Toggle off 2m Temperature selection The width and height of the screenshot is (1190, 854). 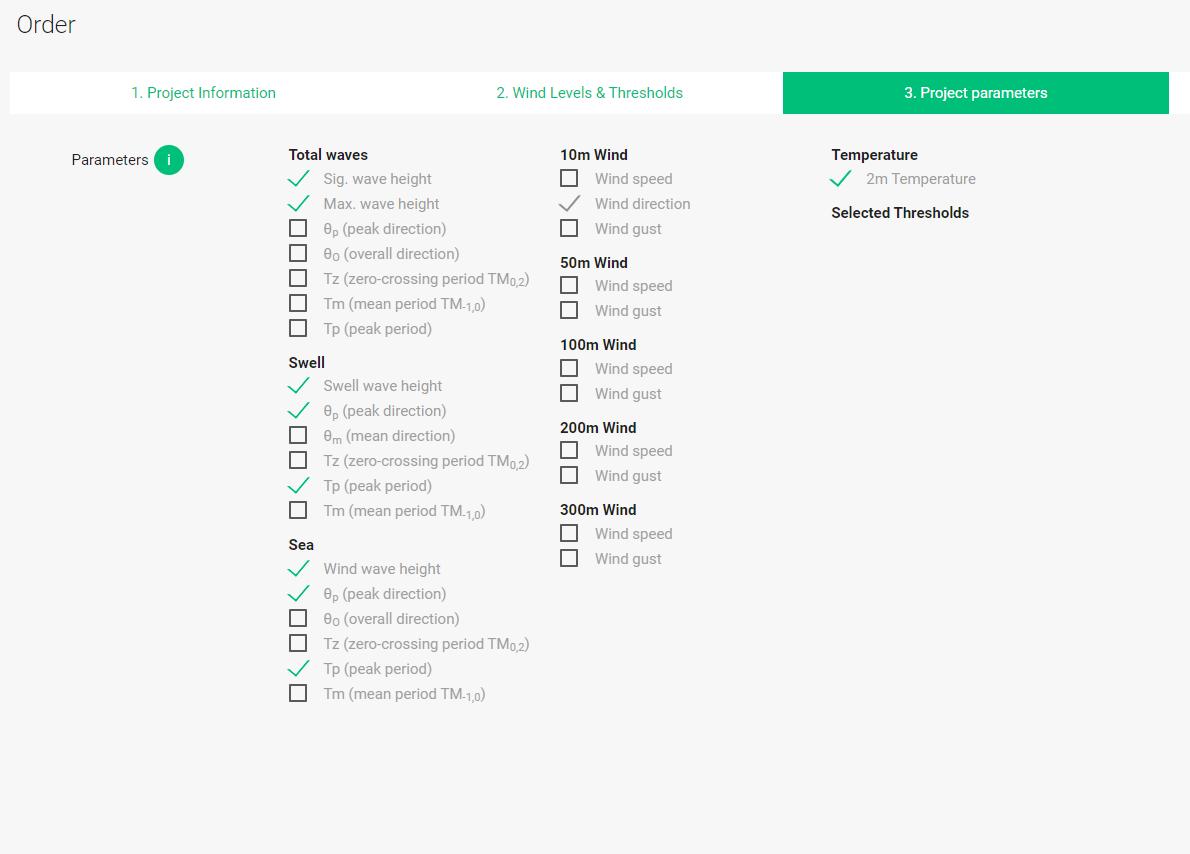tap(840, 178)
